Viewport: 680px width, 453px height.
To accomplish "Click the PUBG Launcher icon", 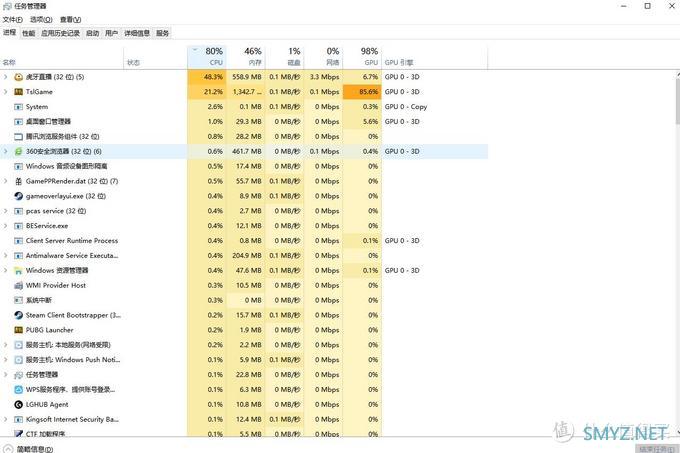I will (x=18, y=330).
